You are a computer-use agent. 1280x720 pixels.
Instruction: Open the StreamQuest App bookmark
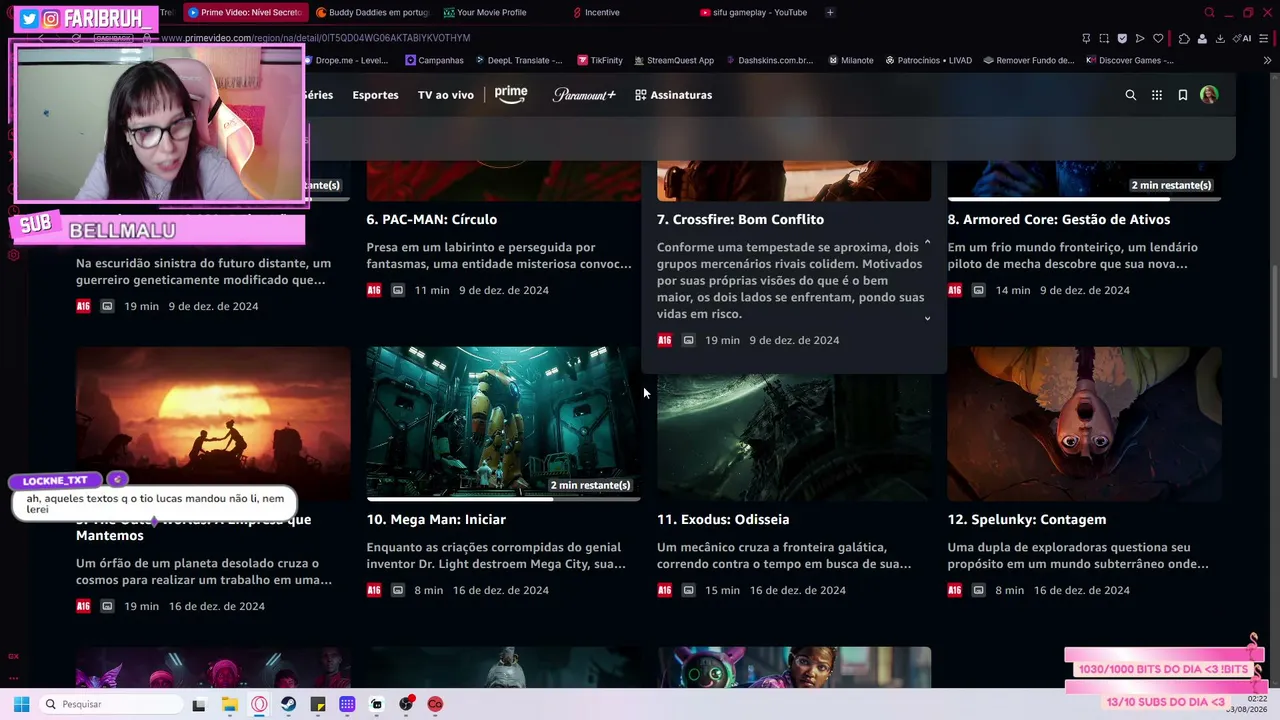pyautogui.click(x=673, y=60)
